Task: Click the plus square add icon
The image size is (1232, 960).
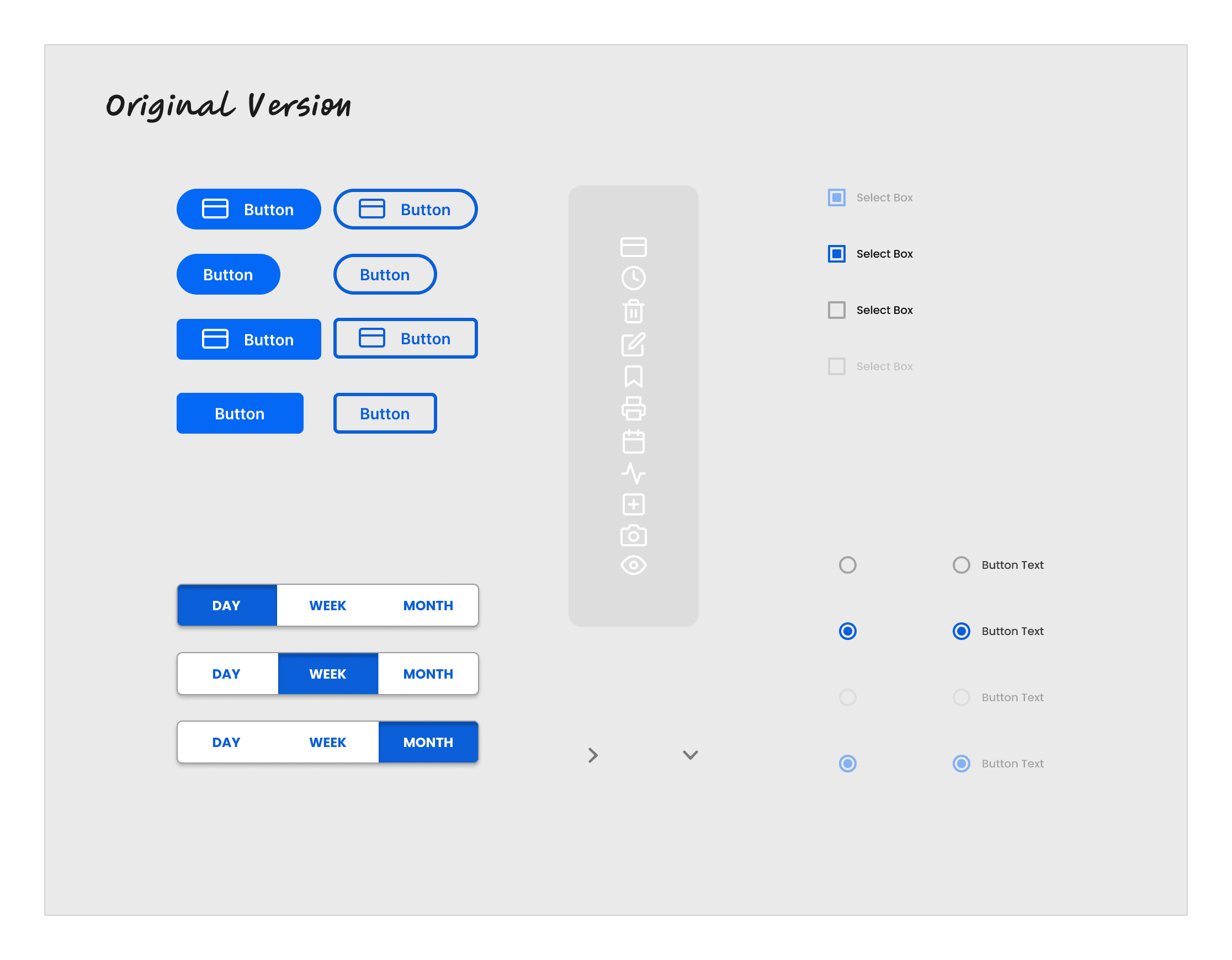Action: [x=633, y=504]
